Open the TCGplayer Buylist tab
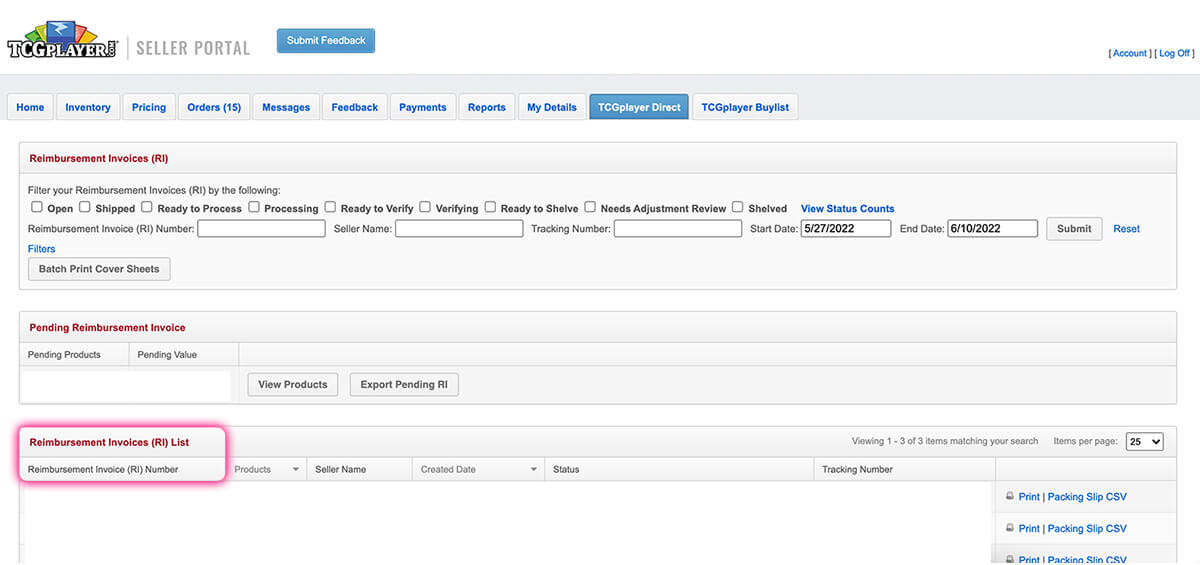This screenshot has width=1200, height=565. [745, 107]
